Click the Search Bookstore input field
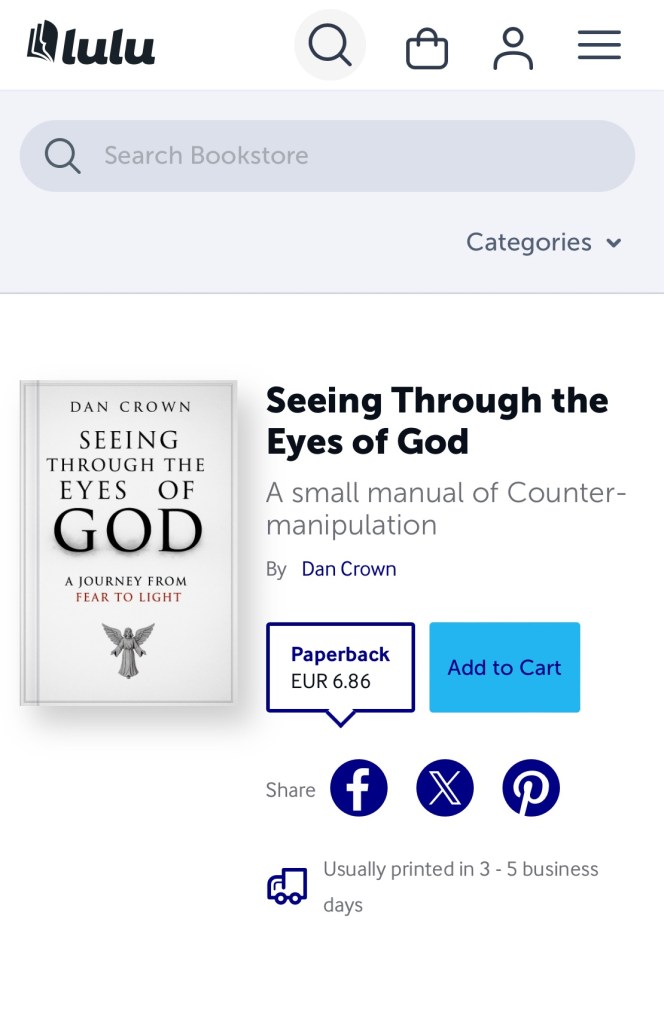 [350, 156]
